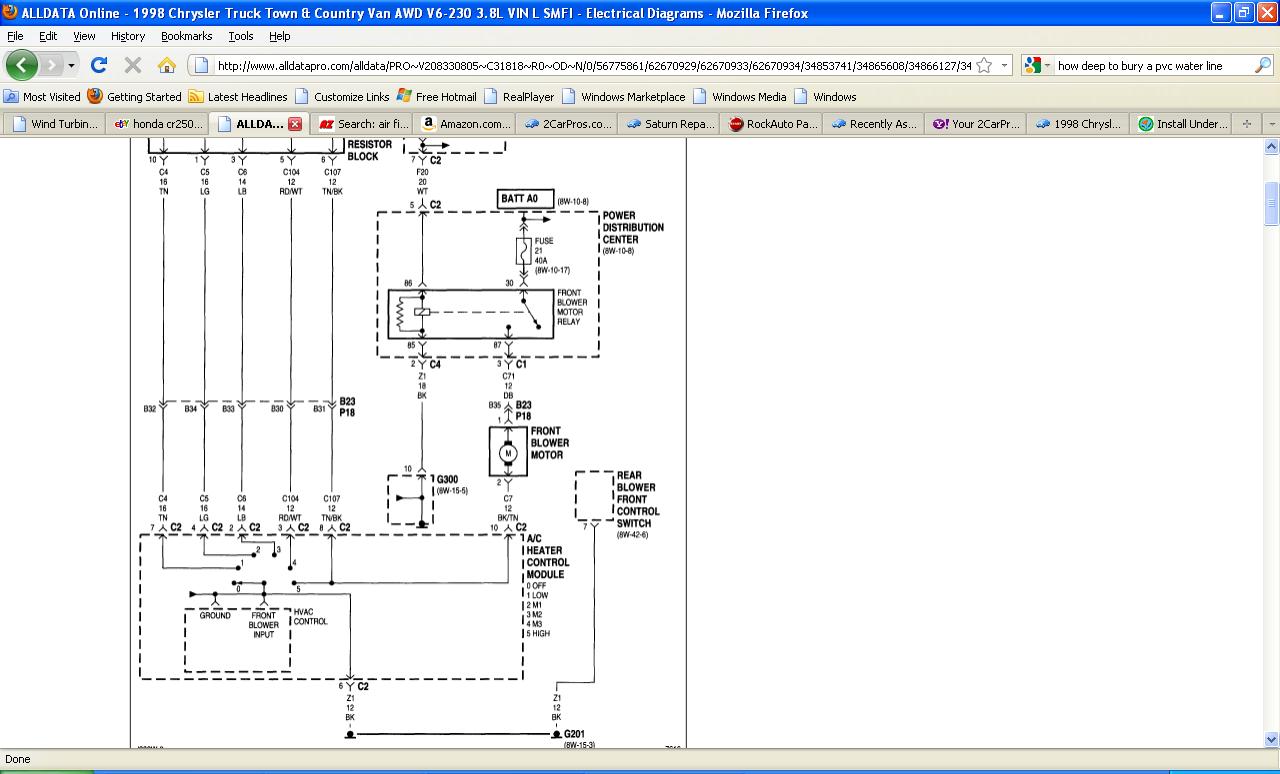1280x774 pixels.
Task: Switch to the RockAuto tab
Action: pos(773,124)
